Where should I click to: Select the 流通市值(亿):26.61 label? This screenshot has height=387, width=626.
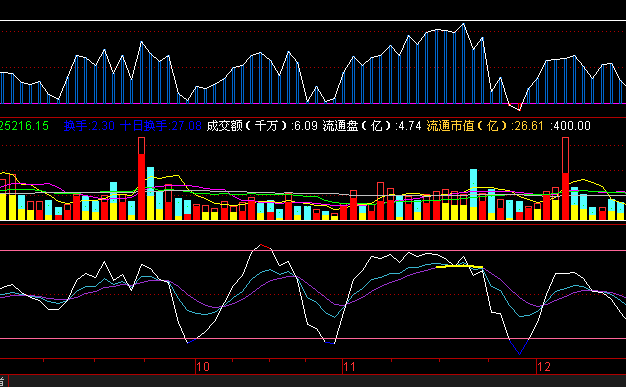[485, 126]
